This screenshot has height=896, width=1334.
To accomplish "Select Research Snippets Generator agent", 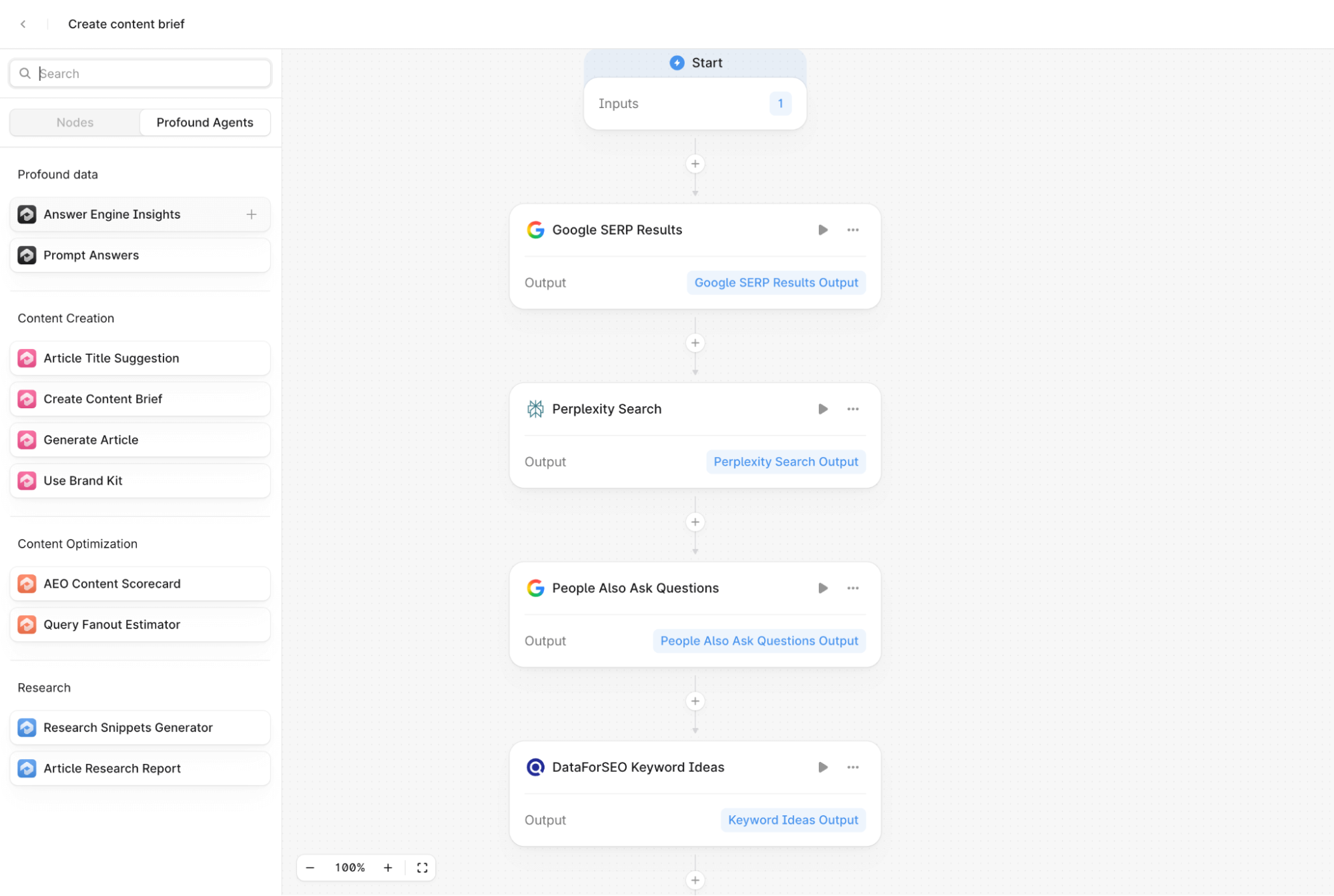I will pyautogui.click(x=140, y=727).
